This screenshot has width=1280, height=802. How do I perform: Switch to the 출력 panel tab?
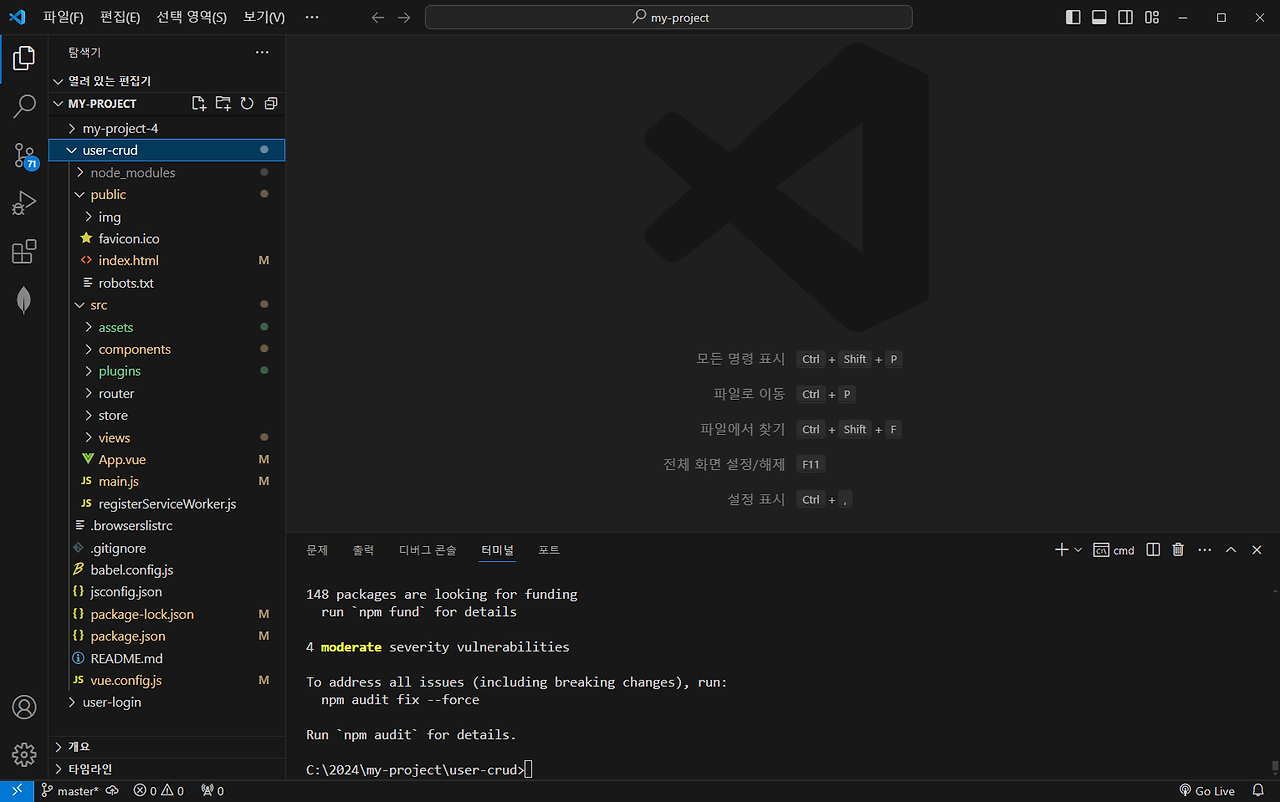(x=363, y=550)
